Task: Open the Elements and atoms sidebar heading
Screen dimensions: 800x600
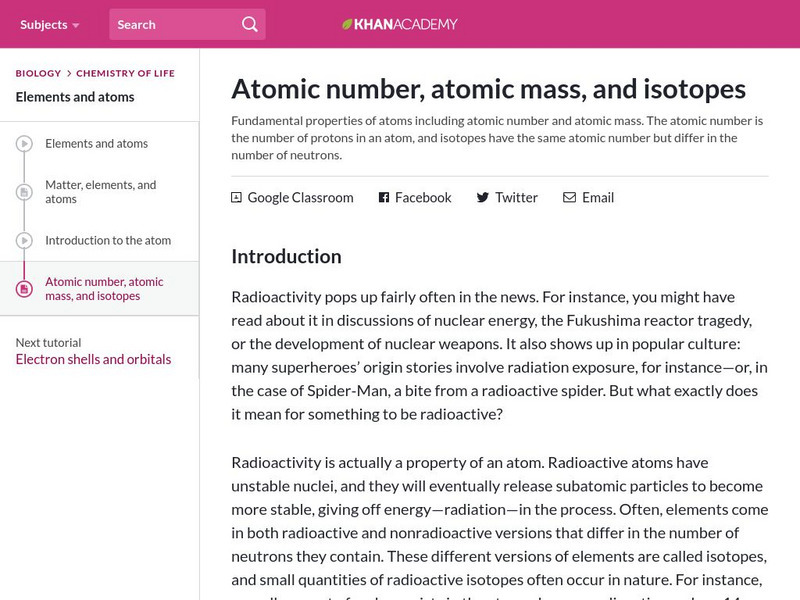Action: 75,97
